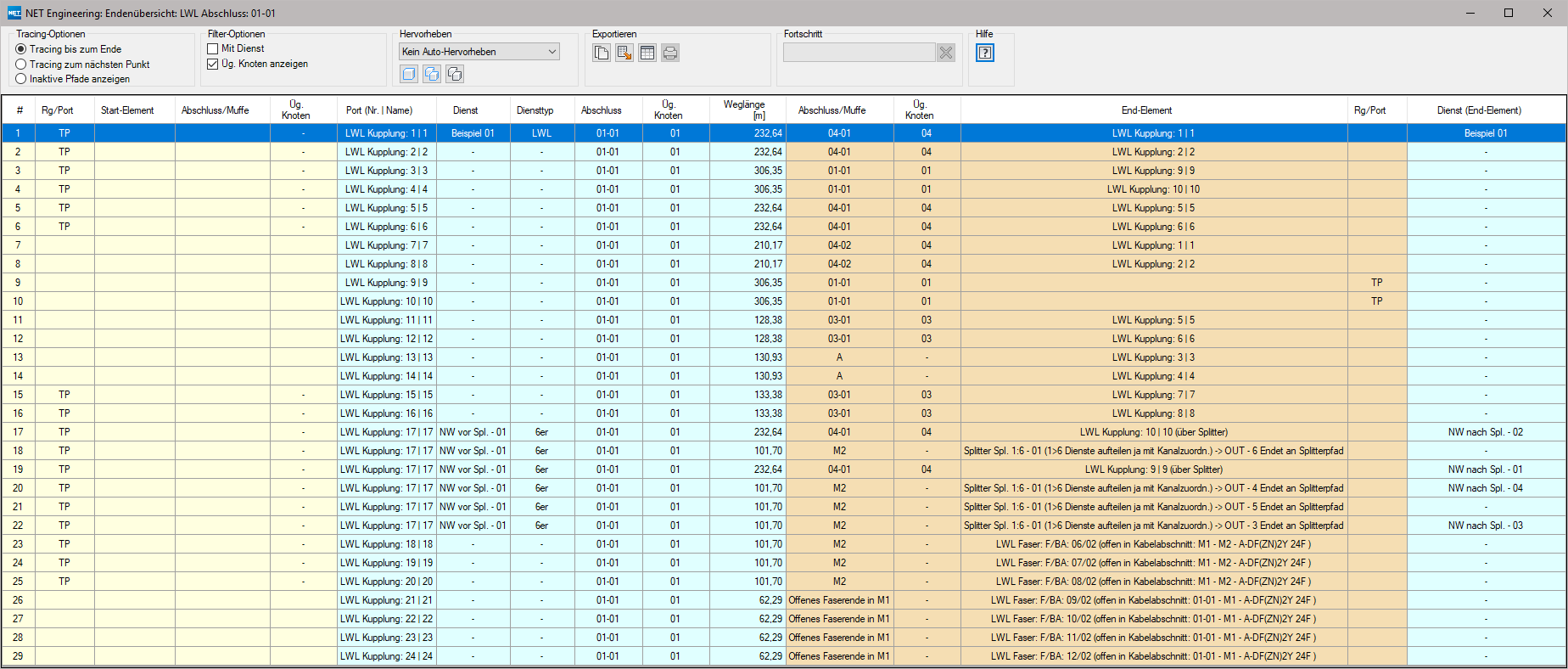This screenshot has width=1568, height=669.
Task: Enable the 'Mit Dienst' filter checkbox
Action: (x=213, y=49)
